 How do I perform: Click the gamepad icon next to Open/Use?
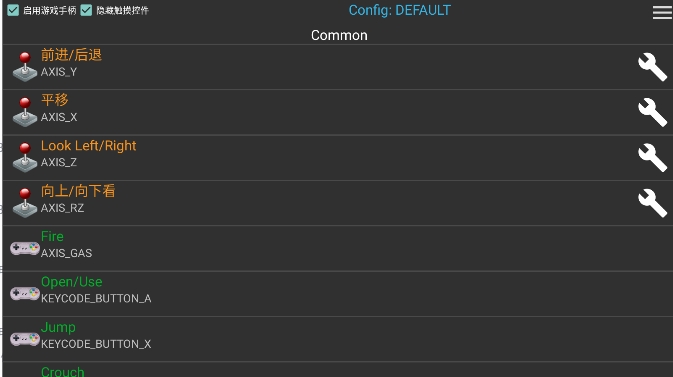tap(25, 294)
